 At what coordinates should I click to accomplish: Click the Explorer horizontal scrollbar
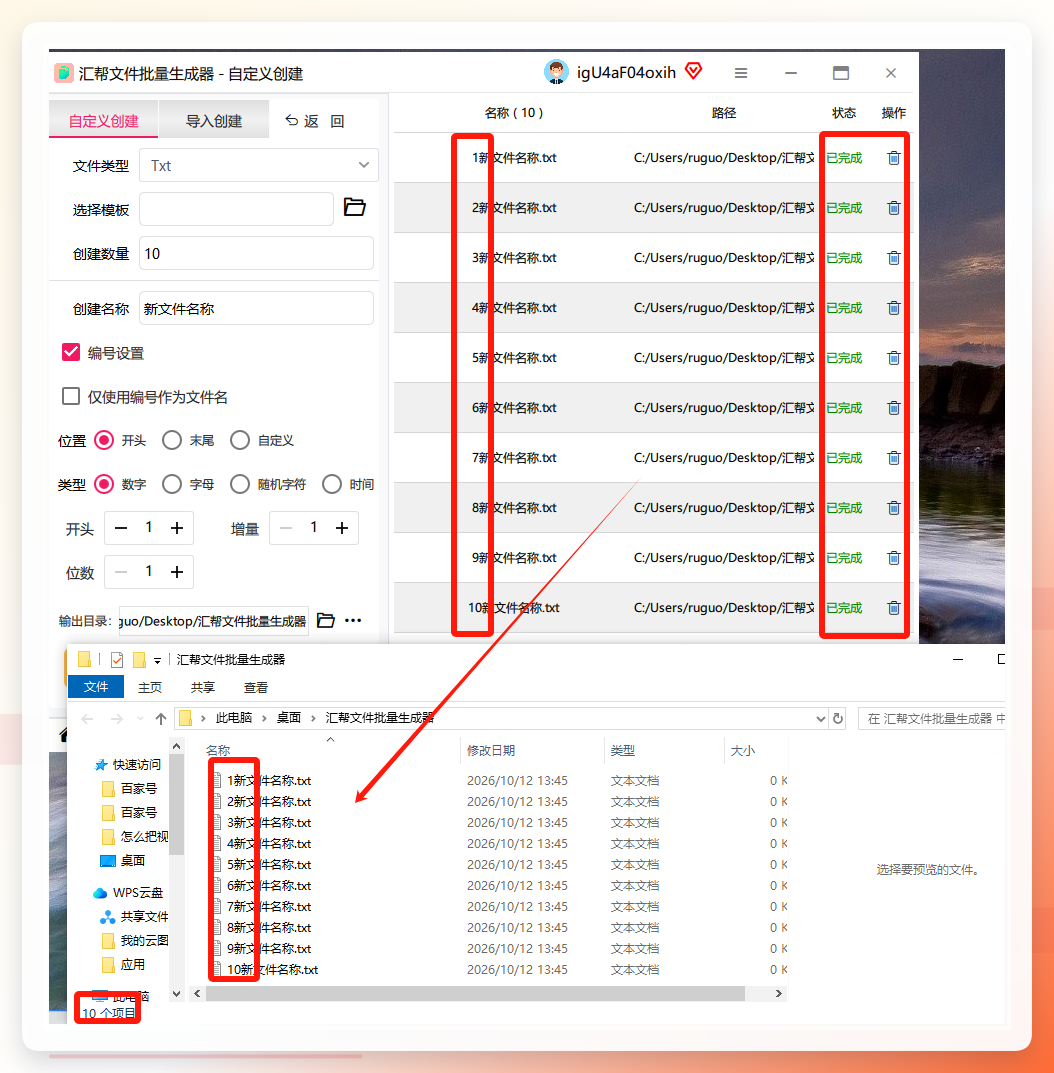point(475,994)
